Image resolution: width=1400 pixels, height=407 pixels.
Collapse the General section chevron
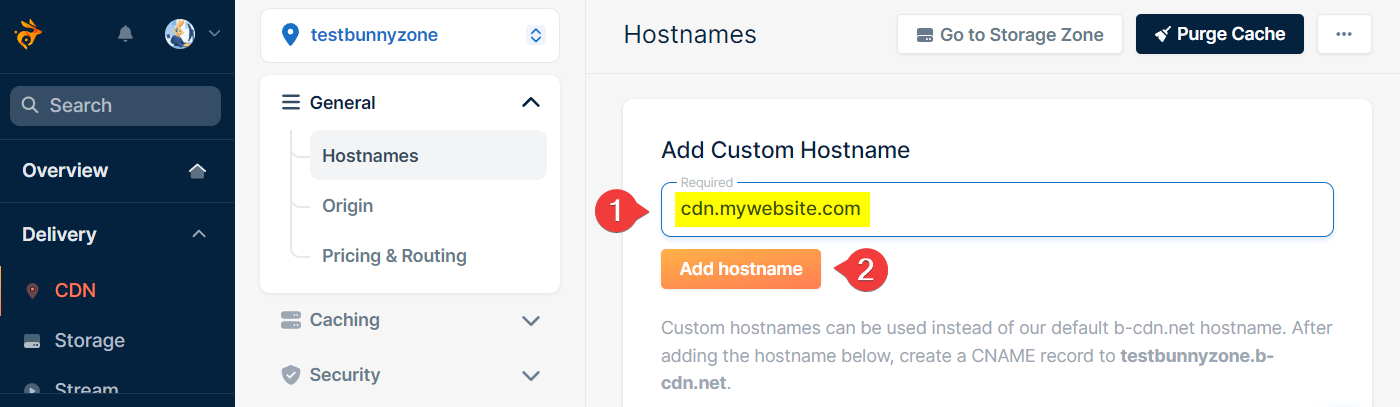pos(531,102)
